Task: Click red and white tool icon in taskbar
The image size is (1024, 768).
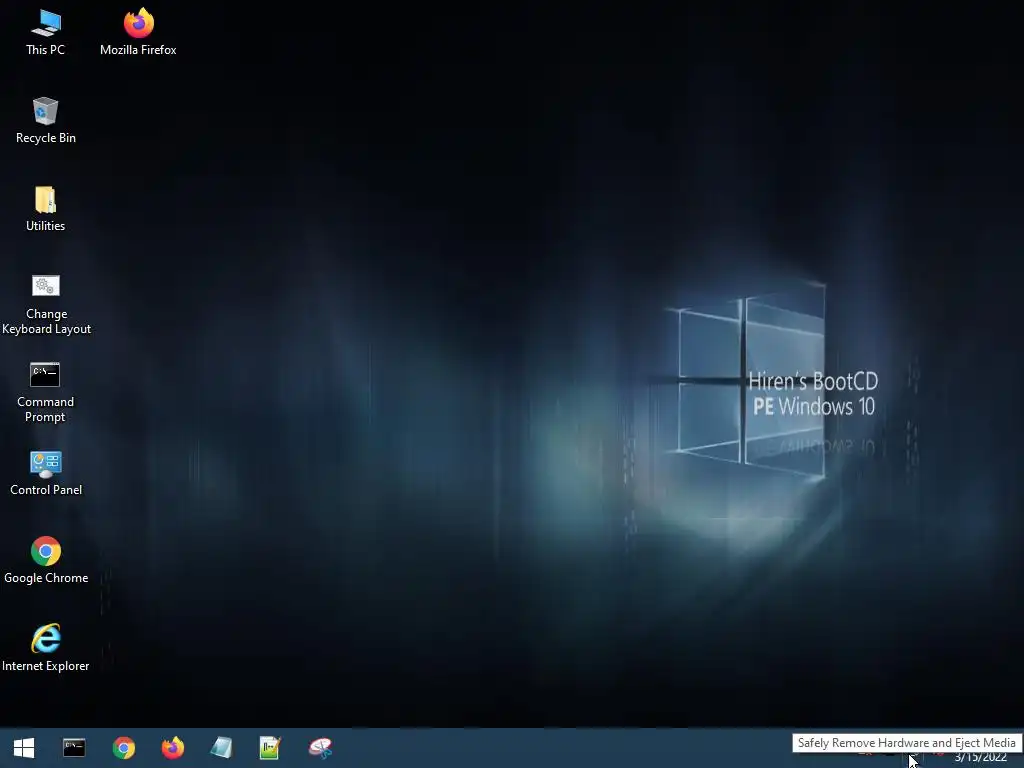Action: coord(320,748)
